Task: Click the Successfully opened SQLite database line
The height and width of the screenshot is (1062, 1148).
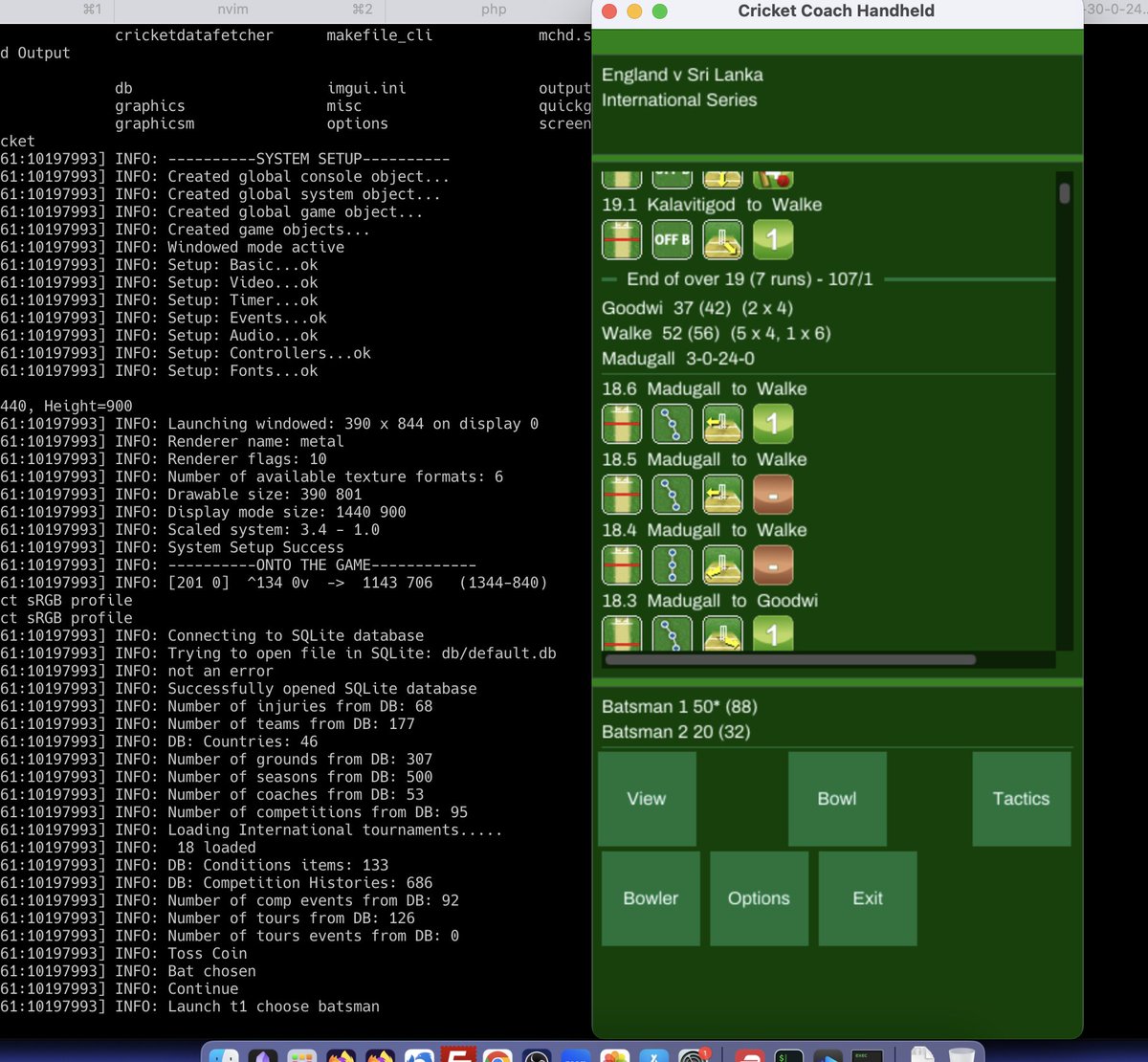Action: (238, 689)
